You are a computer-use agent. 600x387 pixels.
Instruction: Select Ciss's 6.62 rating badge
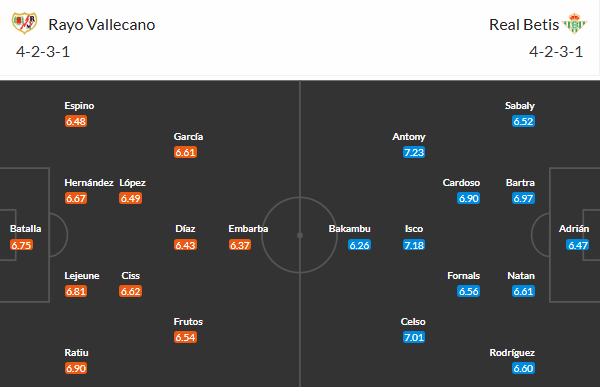130,291
